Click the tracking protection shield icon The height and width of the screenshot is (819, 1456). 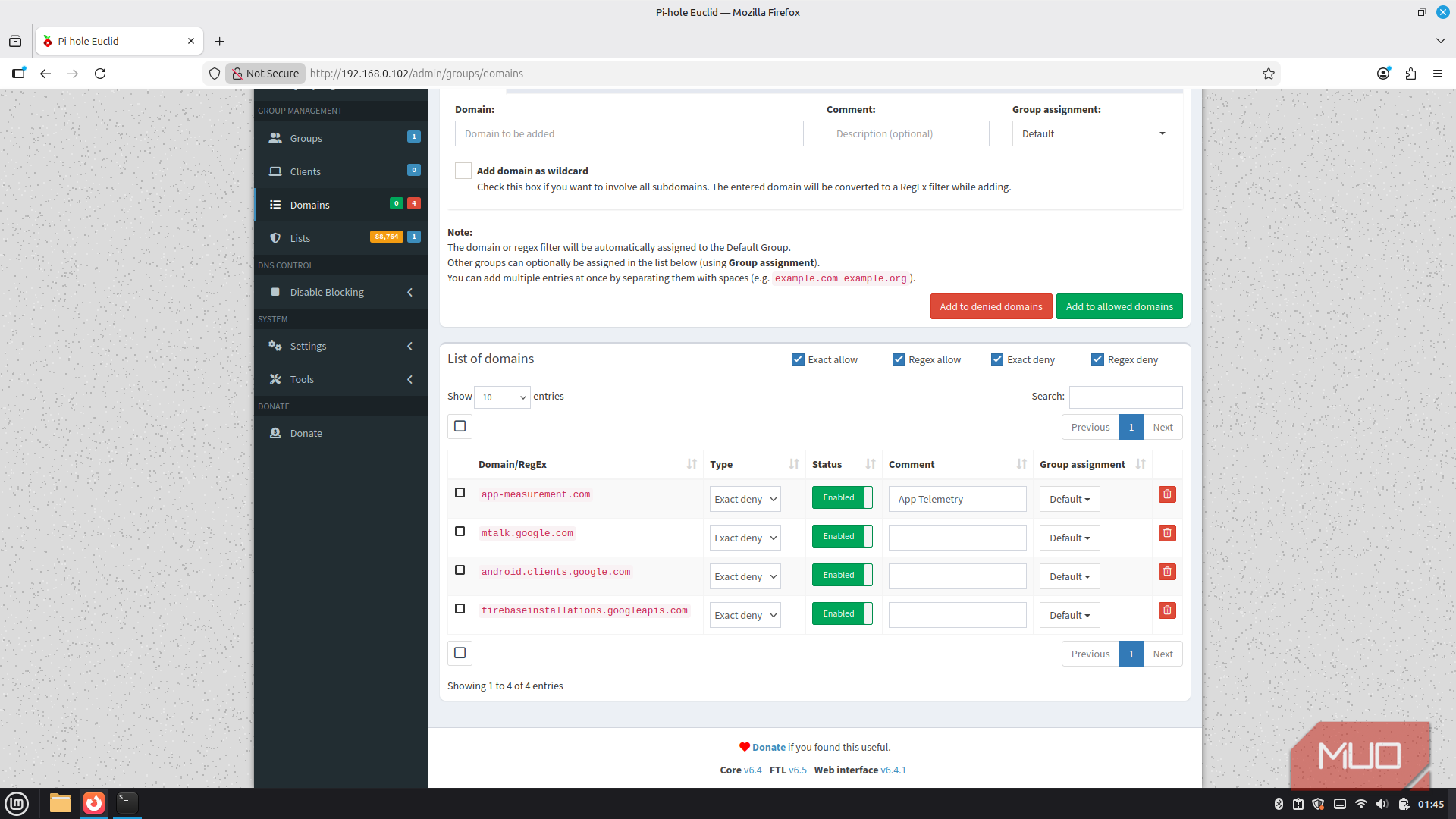pyautogui.click(x=215, y=74)
